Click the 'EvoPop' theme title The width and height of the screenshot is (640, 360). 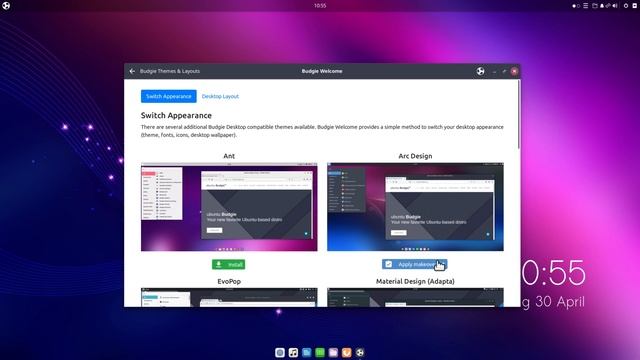(x=229, y=281)
